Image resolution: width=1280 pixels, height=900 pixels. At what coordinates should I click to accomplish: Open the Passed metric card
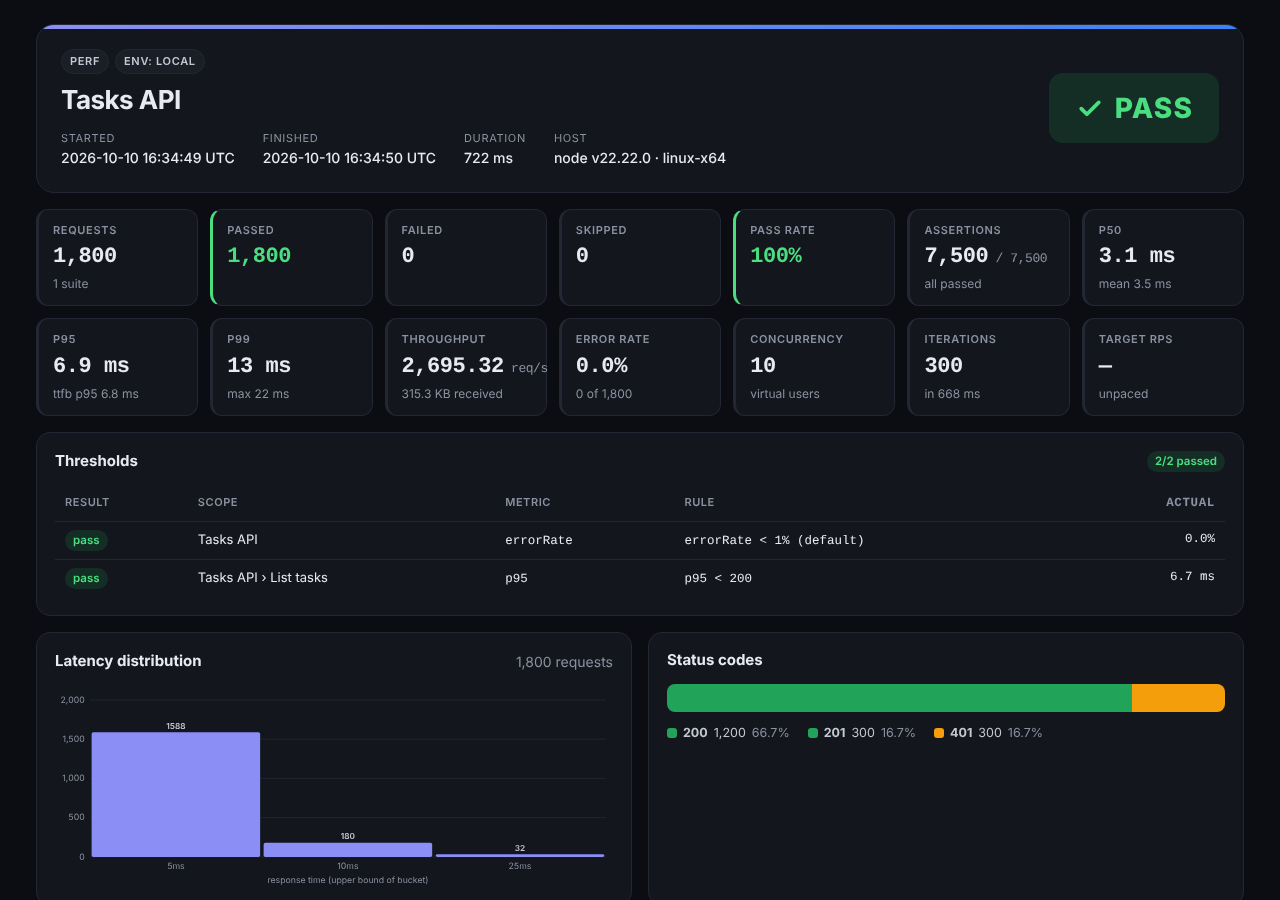click(291, 257)
